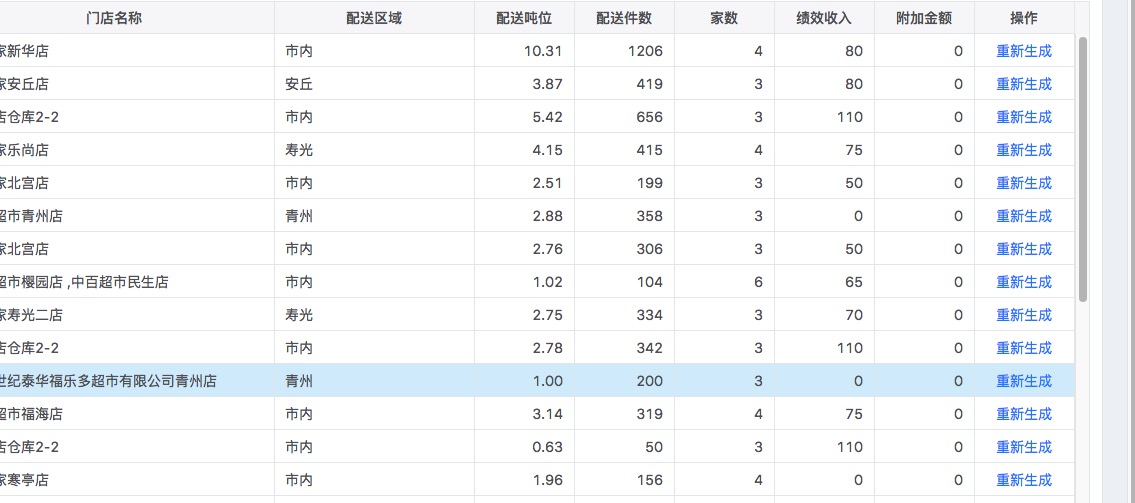Select the 超市福海店 store name cell

pos(137,415)
